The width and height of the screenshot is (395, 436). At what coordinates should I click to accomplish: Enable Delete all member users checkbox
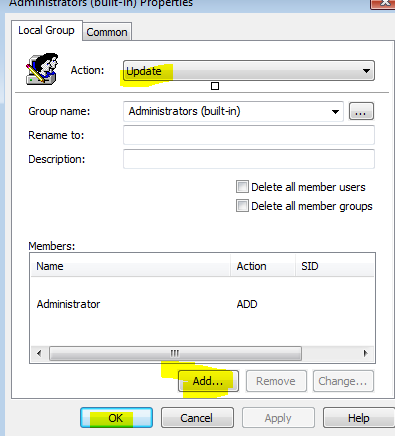(x=242, y=187)
